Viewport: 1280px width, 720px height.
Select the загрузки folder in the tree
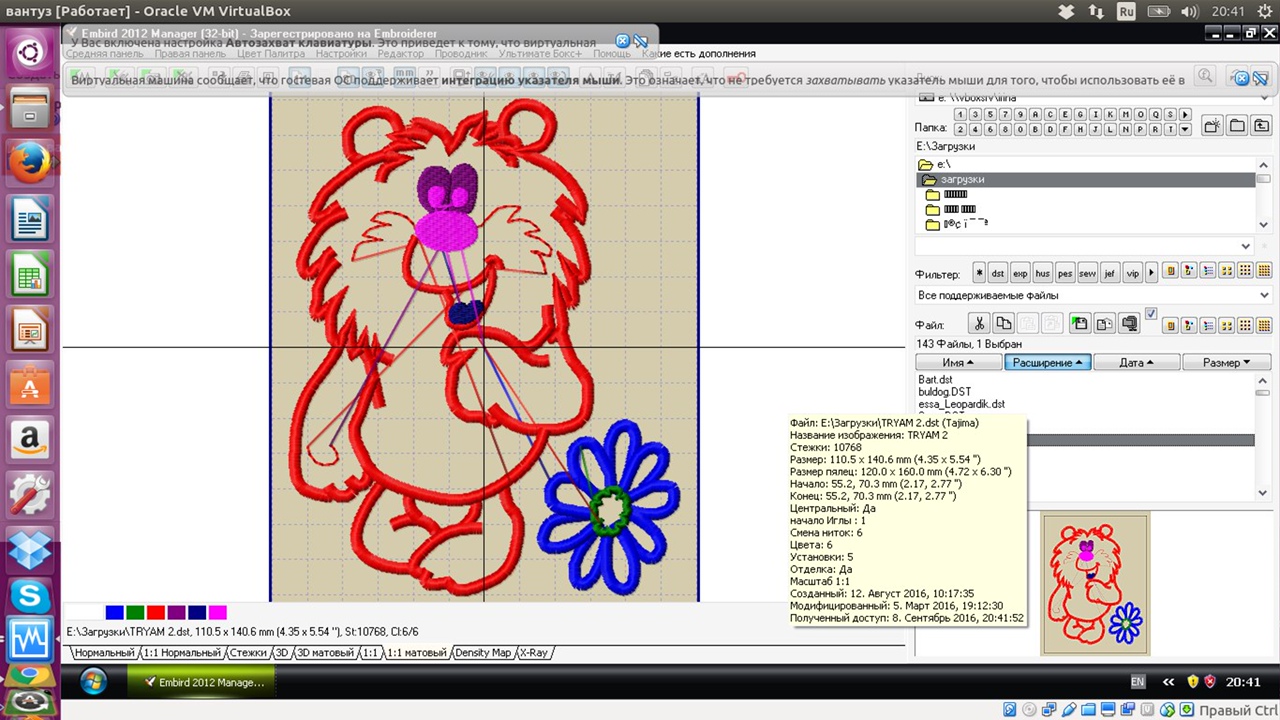[1086, 179]
